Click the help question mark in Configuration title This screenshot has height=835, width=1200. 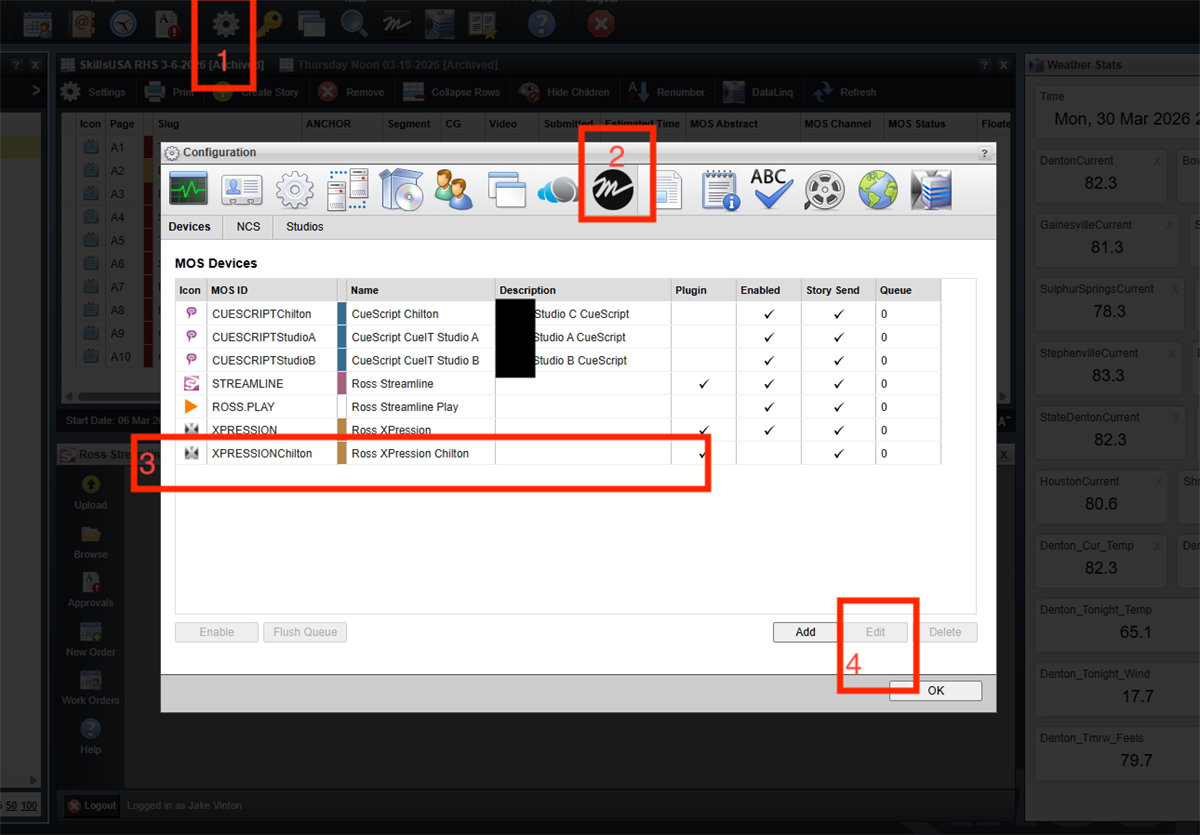pyautogui.click(x=985, y=153)
